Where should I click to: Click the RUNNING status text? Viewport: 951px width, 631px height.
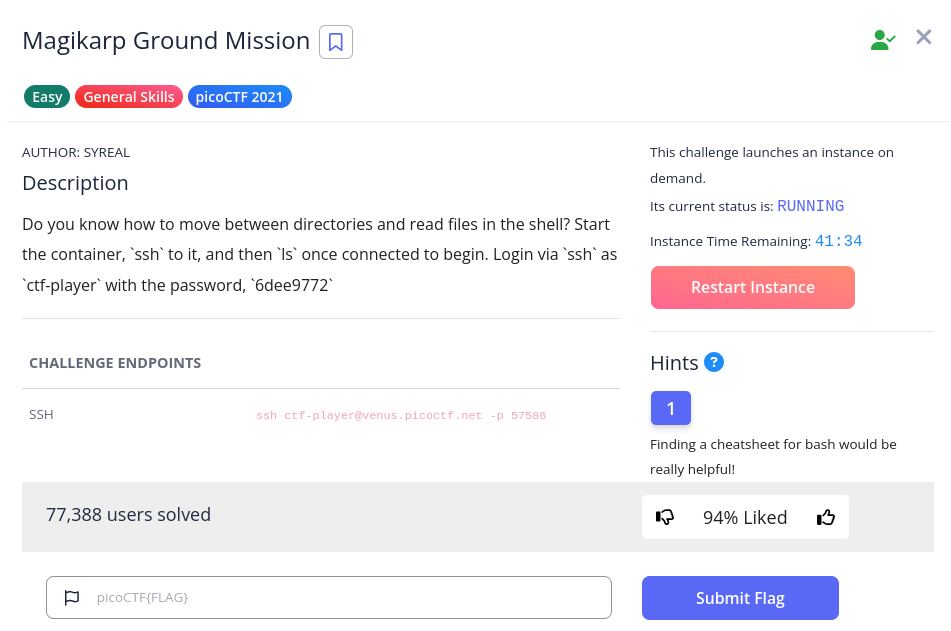point(810,206)
